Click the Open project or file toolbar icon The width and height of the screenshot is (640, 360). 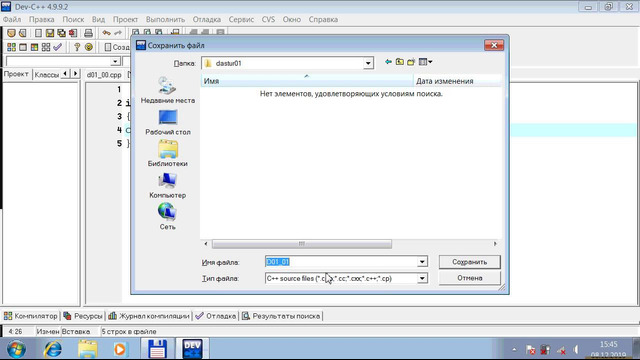[x=22, y=33]
